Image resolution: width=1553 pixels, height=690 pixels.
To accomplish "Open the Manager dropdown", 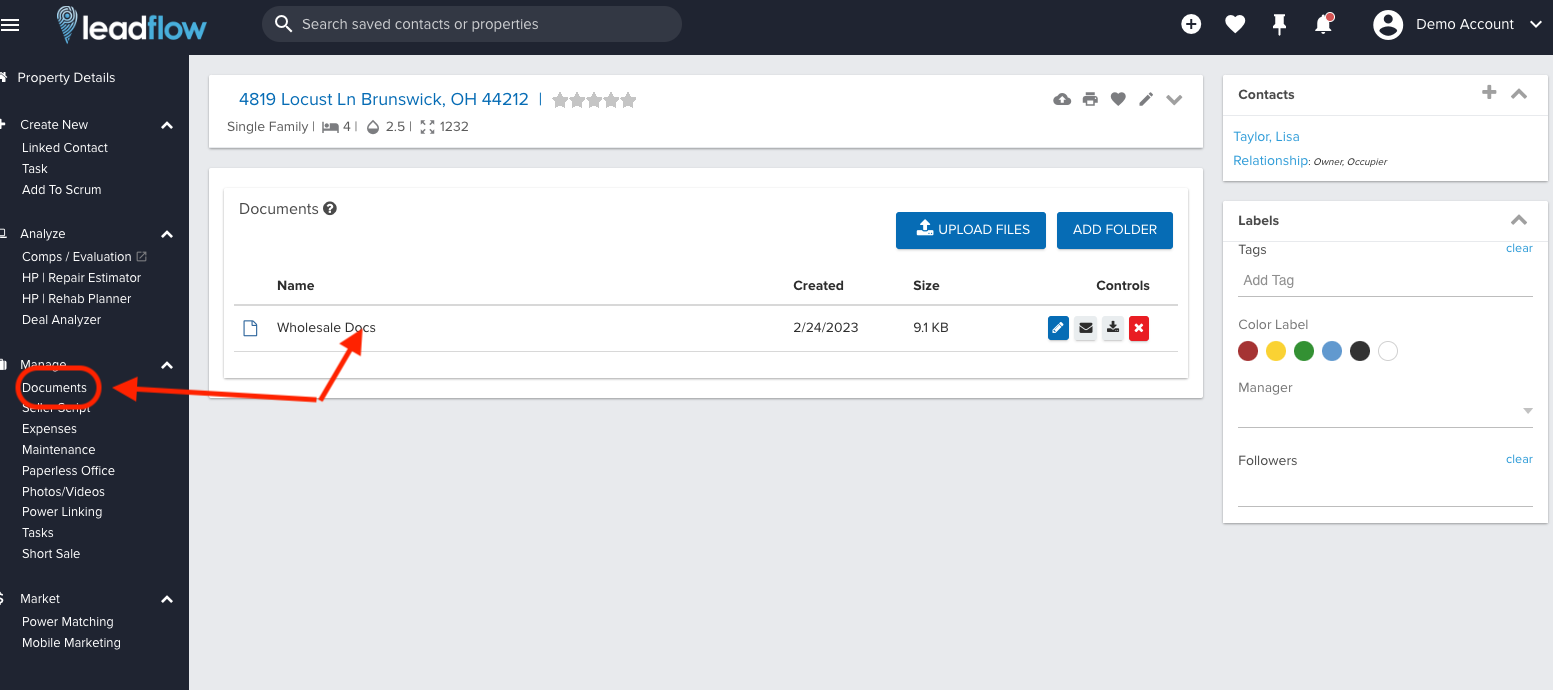I will point(1526,411).
